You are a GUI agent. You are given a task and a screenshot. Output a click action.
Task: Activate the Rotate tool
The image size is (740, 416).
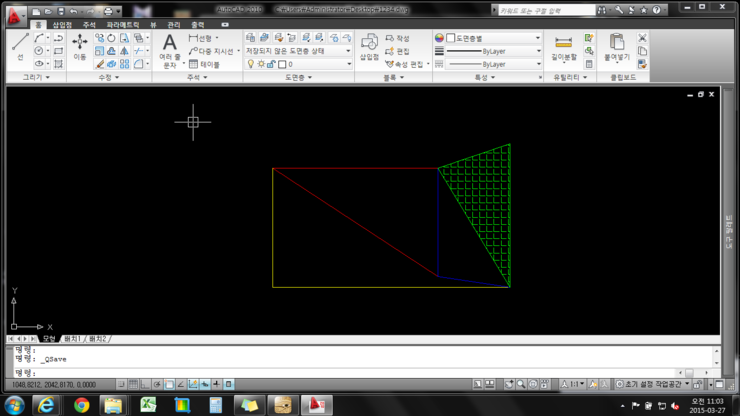tap(111, 38)
